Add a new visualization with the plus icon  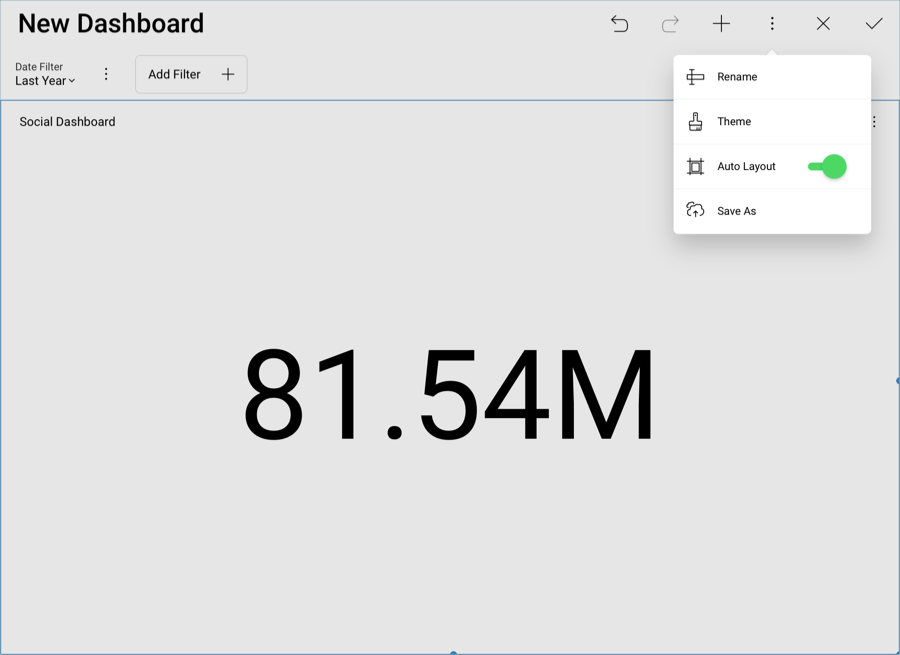coord(721,24)
